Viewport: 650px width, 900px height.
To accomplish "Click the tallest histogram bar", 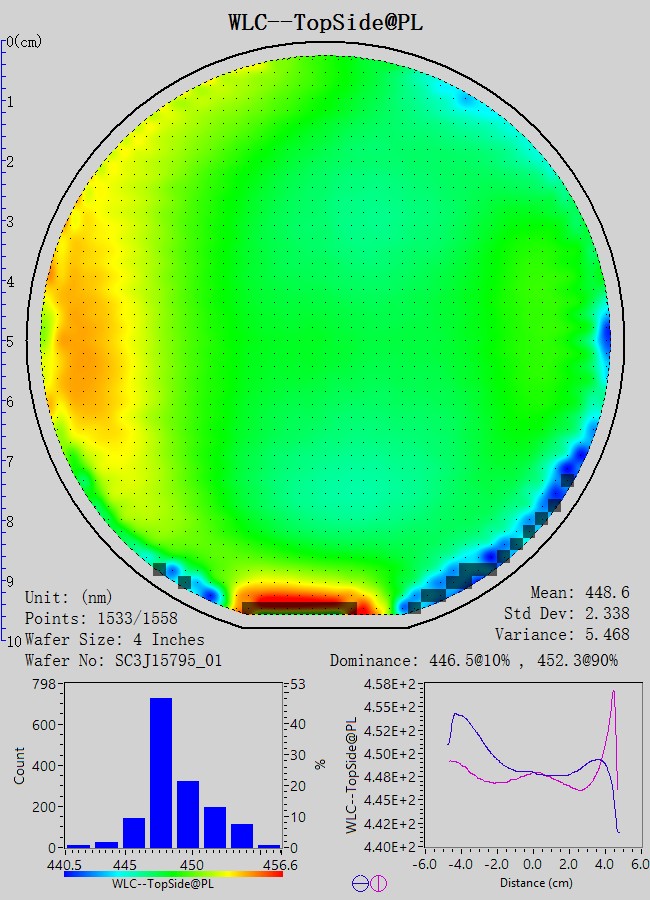I will 161,772.
